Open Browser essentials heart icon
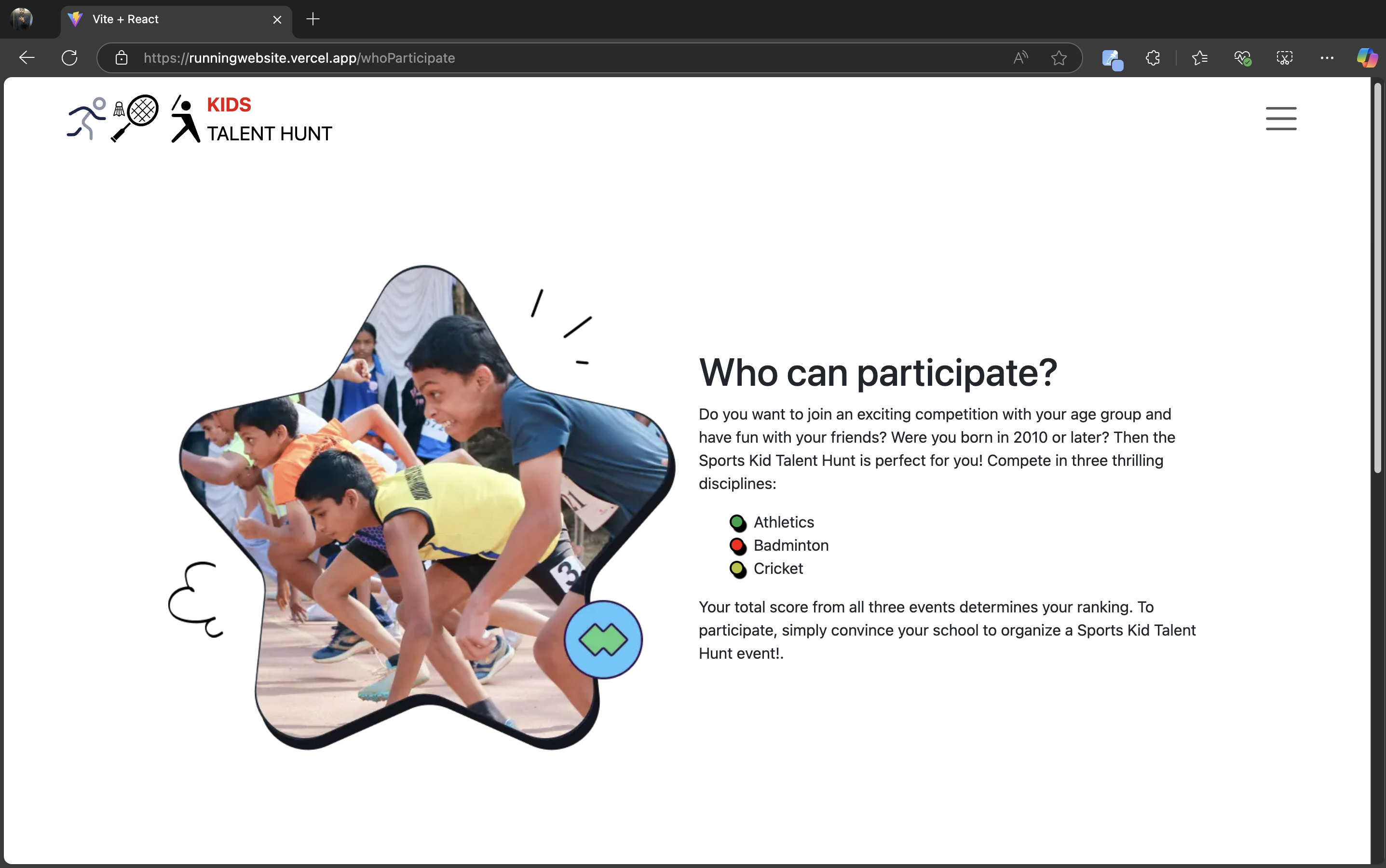This screenshot has height=868, width=1386. (x=1243, y=57)
